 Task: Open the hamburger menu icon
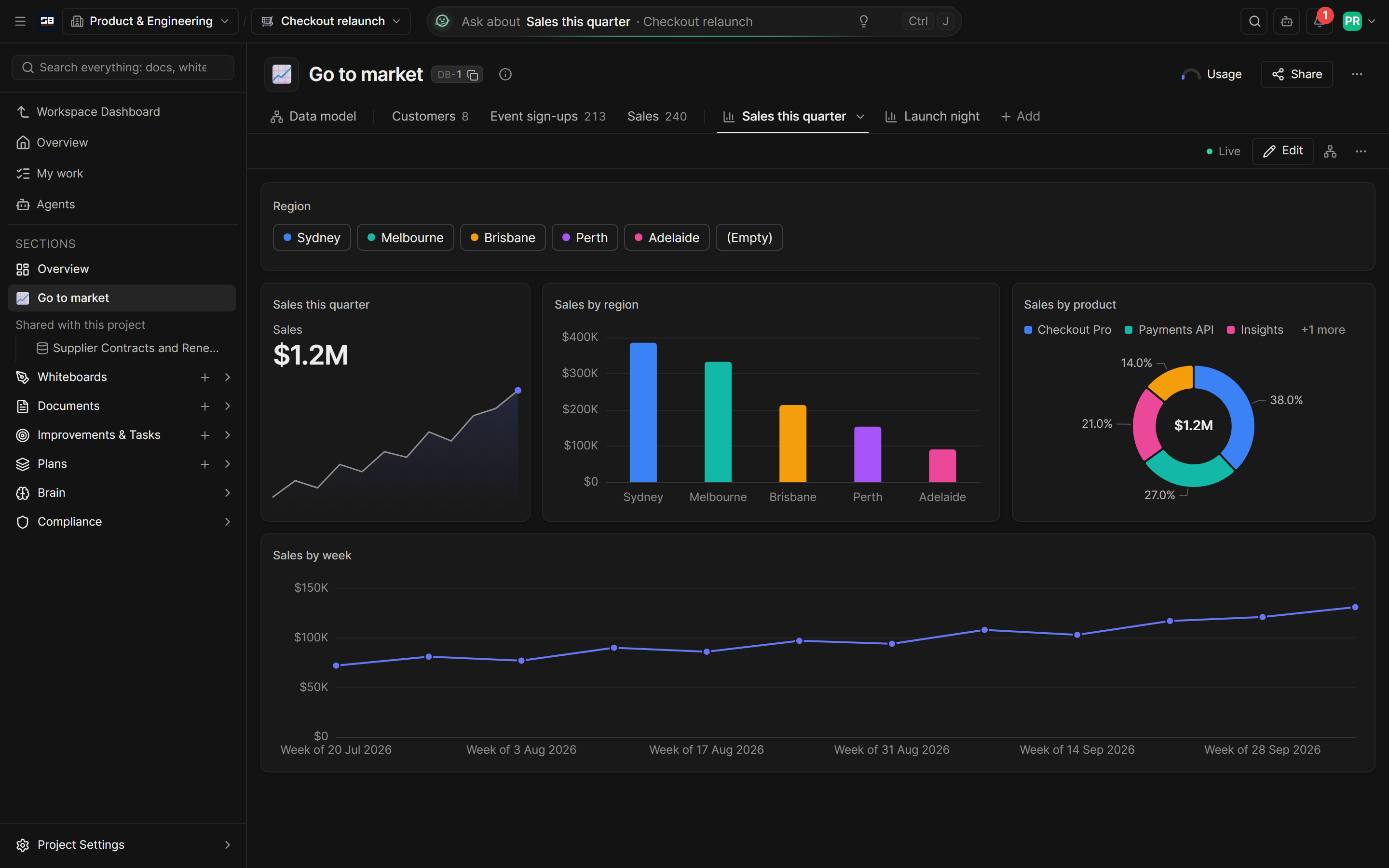(x=20, y=21)
